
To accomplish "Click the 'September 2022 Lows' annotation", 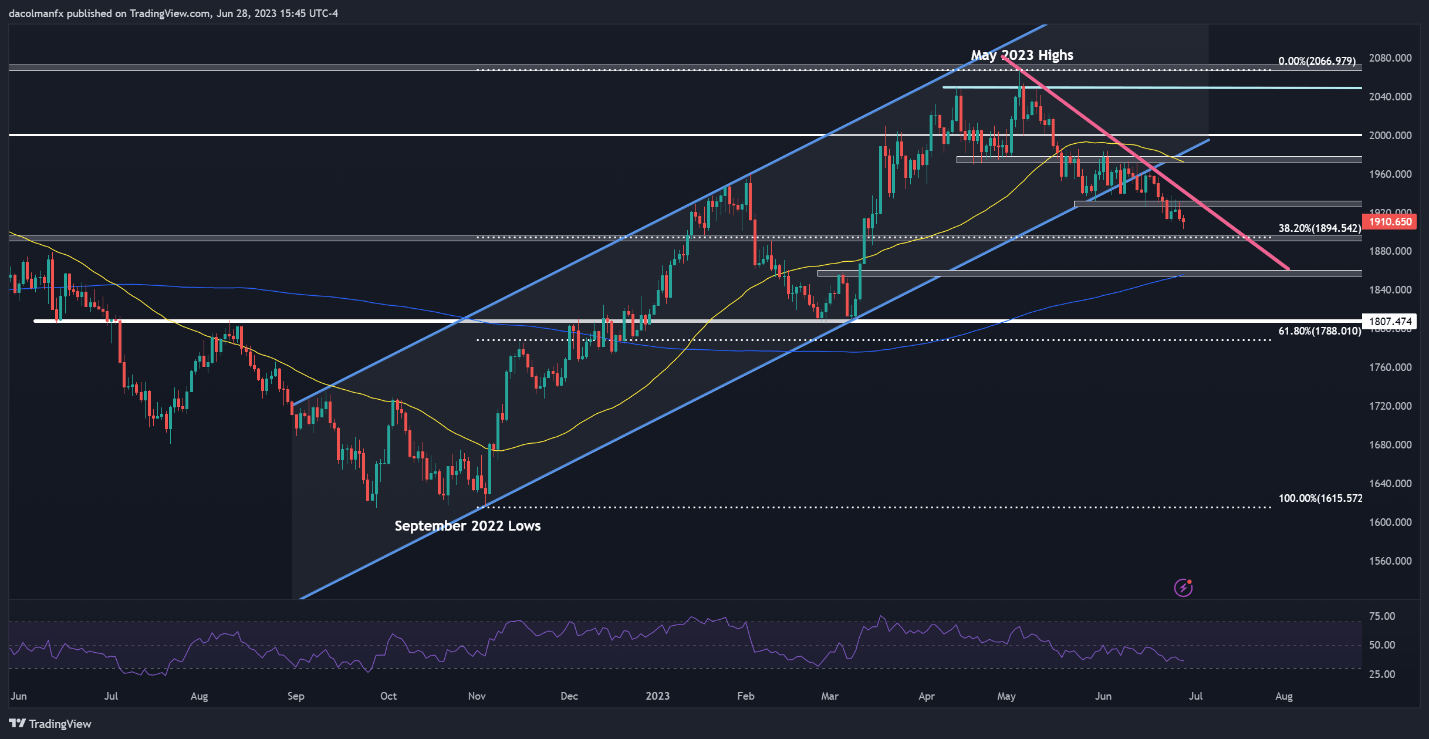I will (x=467, y=525).
